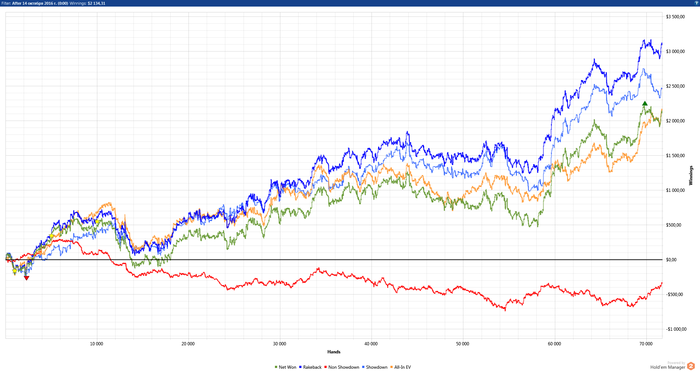Click the Hands axis title
The image size is (700, 372).
coord(333,352)
